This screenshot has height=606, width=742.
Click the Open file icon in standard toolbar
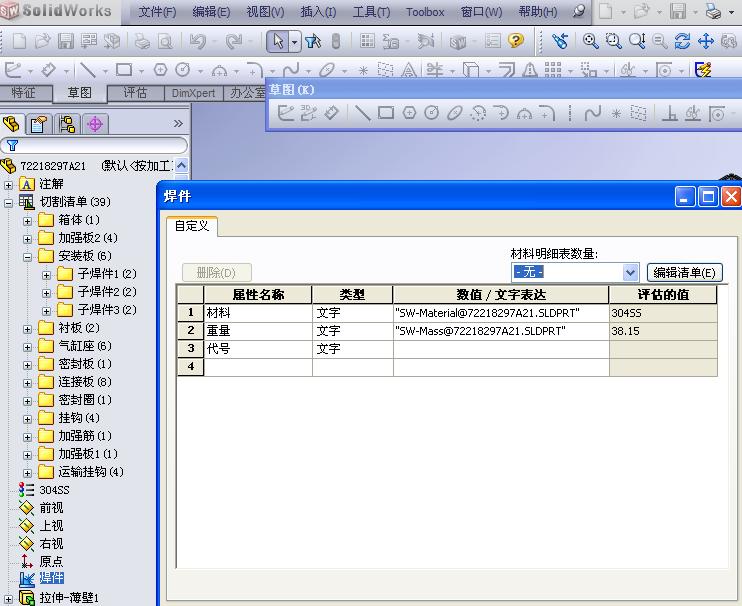[x=42, y=41]
